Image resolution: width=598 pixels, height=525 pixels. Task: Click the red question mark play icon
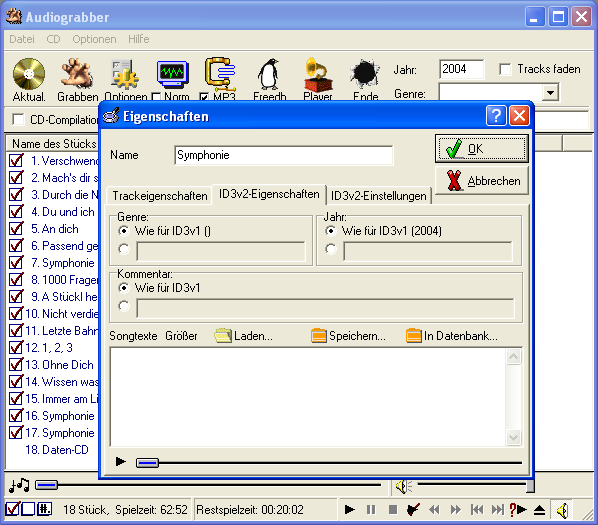pyautogui.click(x=518, y=509)
